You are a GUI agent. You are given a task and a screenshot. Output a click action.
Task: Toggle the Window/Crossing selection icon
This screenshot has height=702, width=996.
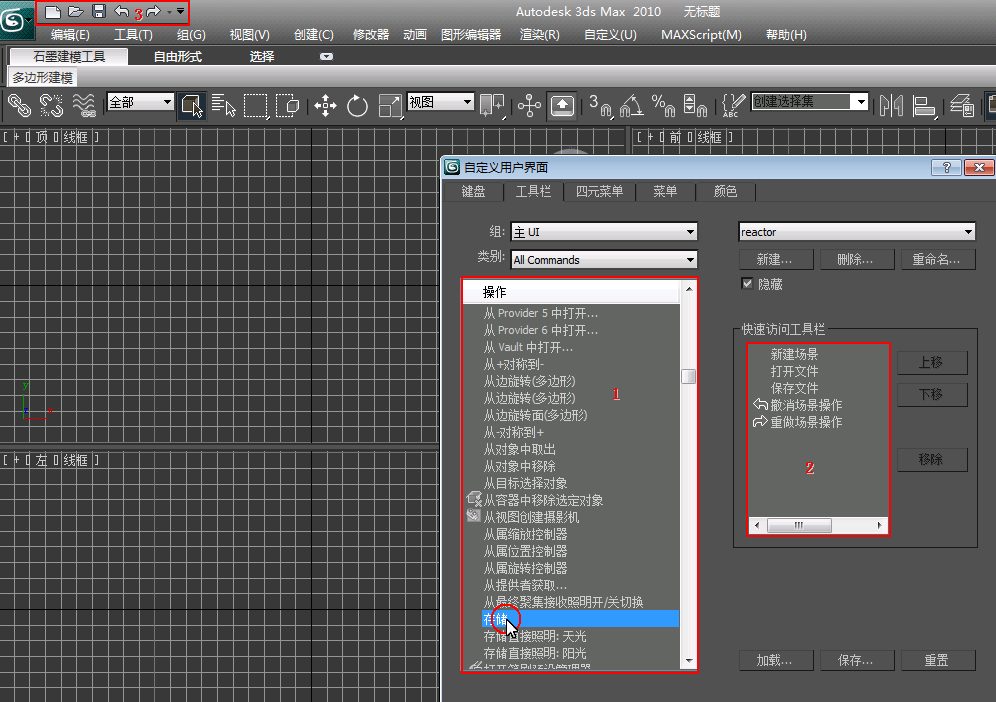coord(288,105)
